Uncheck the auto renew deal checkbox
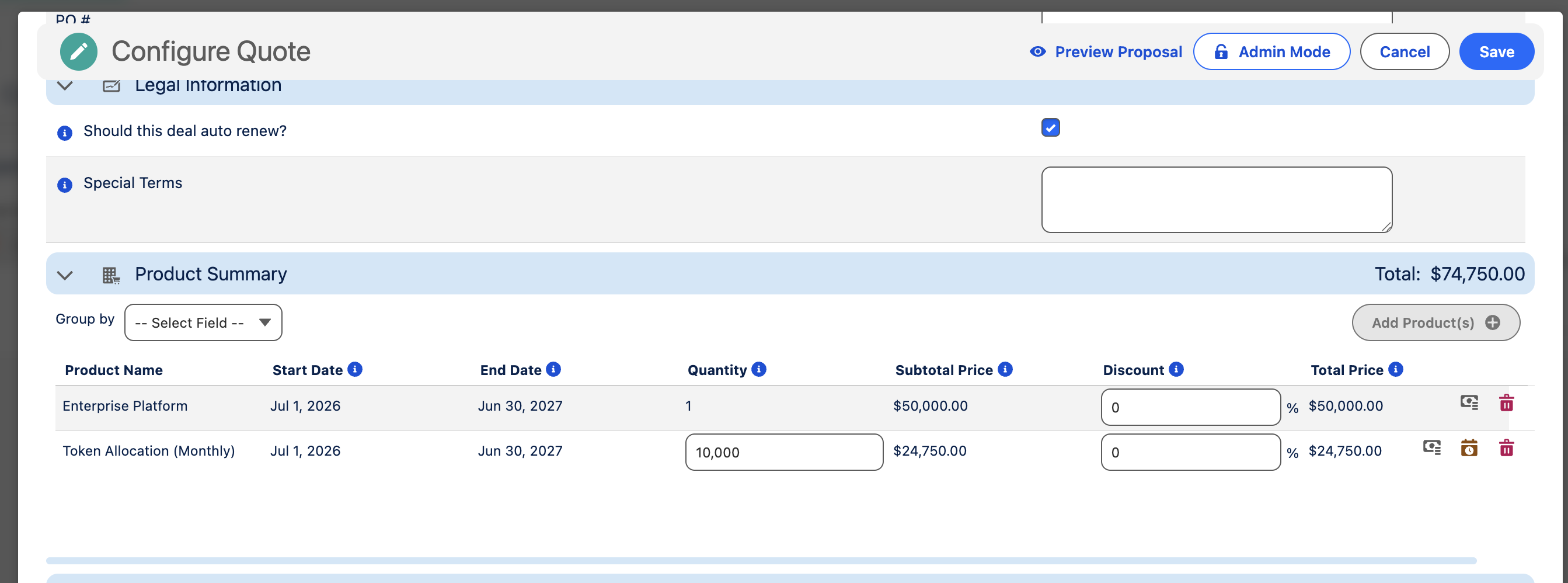This screenshot has width=1568, height=583. (x=1050, y=127)
